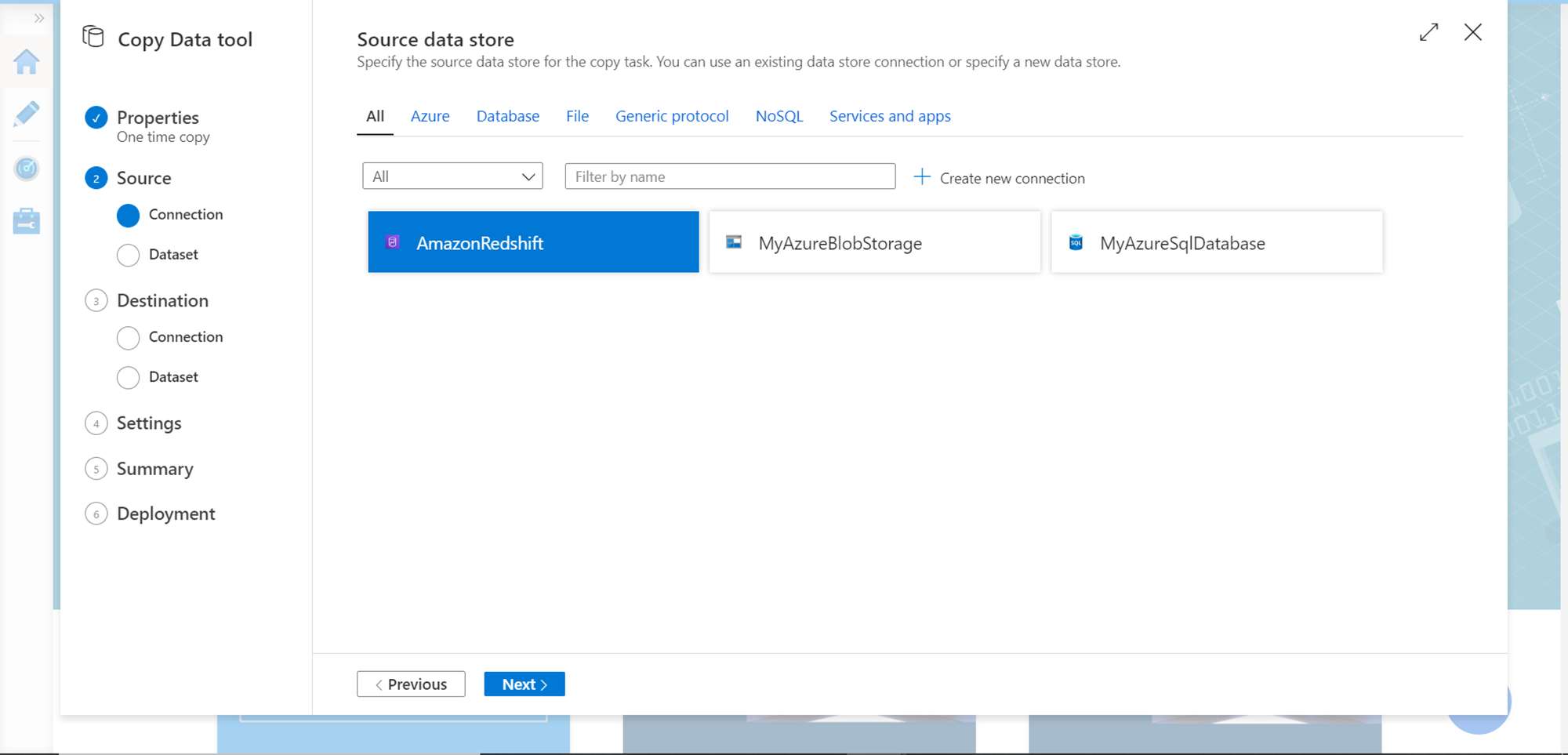Screen dimensions: 1568x755
Task: Open the Monitor gauge icon in sidebar
Action: 27,168
